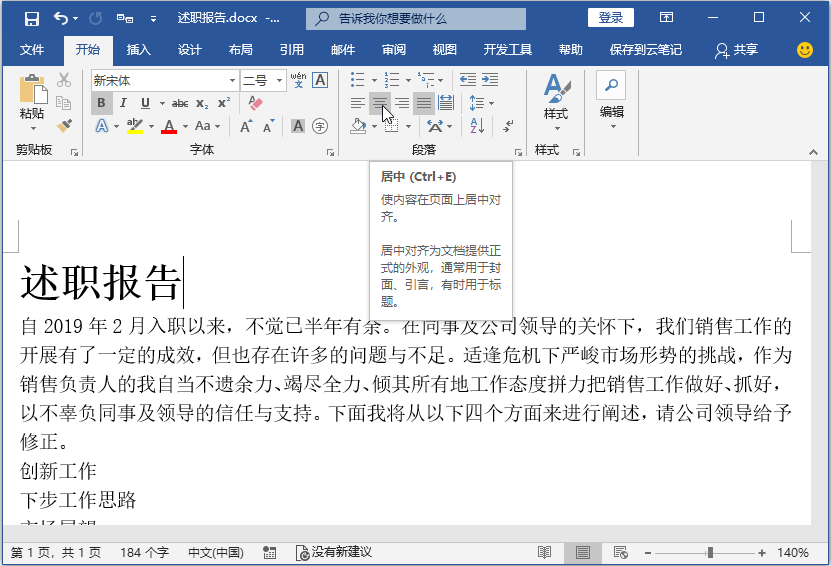Expand the font color dropdown arrow
Image resolution: width=831 pixels, height=566 pixels.
[185, 127]
